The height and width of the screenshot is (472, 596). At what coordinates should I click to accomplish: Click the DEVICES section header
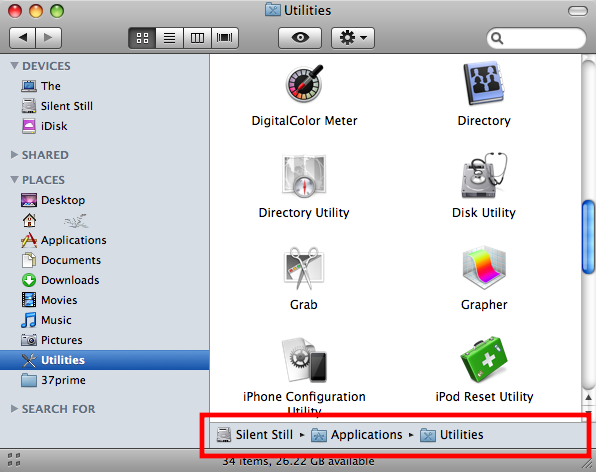pos(46,66)
